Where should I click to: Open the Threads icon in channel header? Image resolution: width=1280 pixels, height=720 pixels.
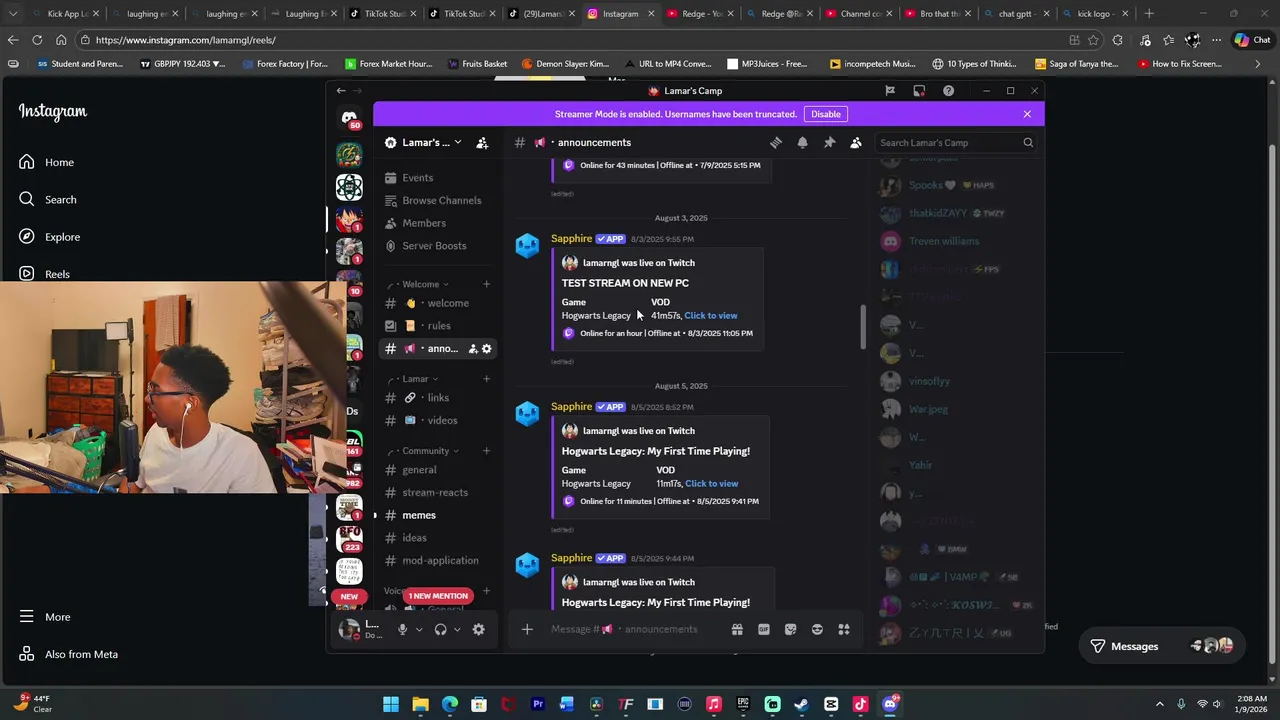pos(776,143)
